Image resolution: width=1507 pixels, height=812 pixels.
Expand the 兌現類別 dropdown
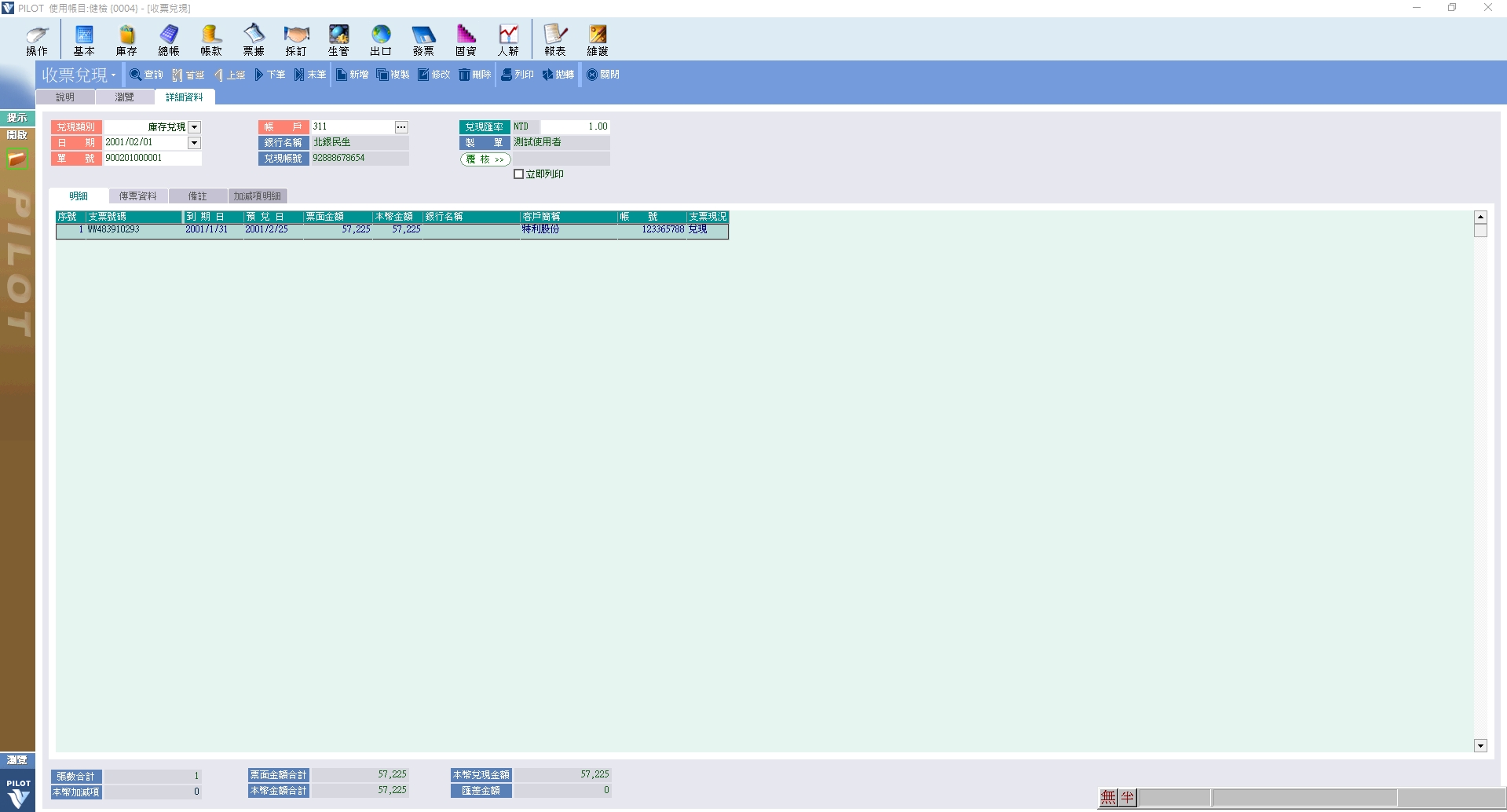coord(195,127)
